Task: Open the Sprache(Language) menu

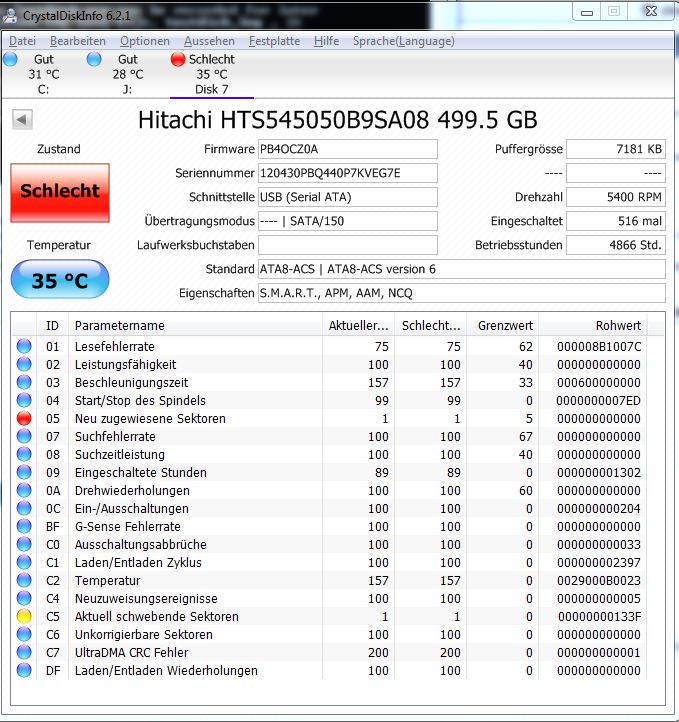Action: coord(404,41)
